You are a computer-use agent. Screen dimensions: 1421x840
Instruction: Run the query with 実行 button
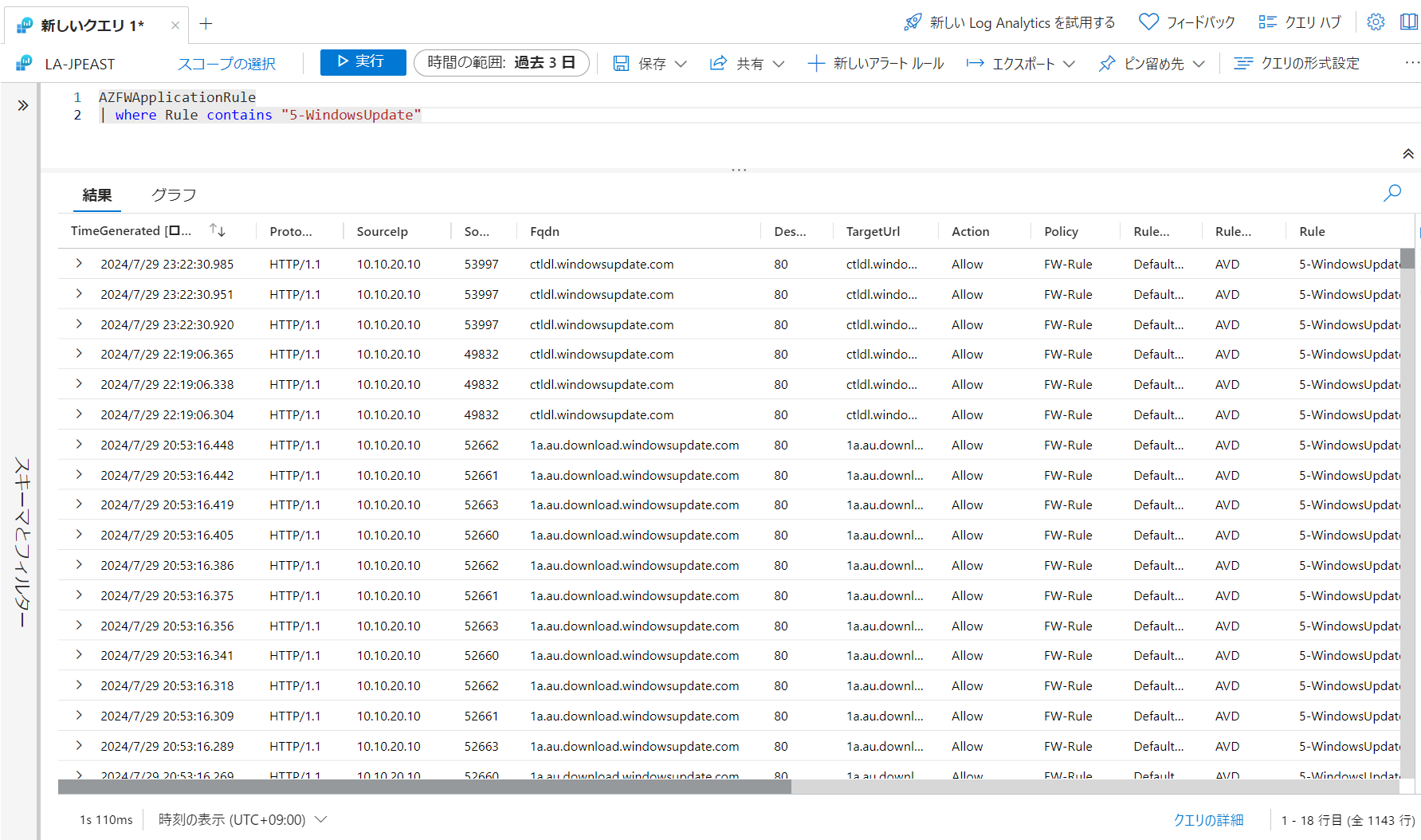click(363, 62)
